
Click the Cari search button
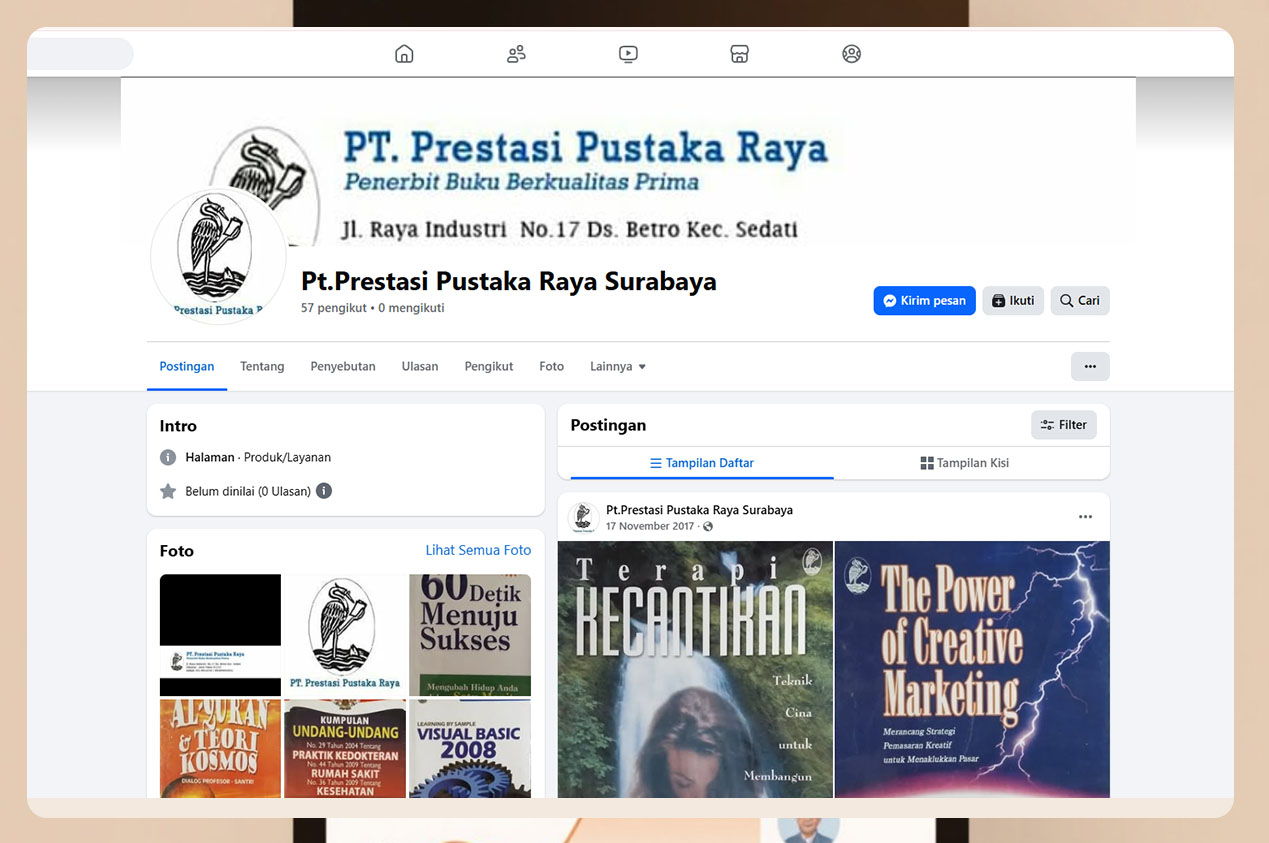1080,301
